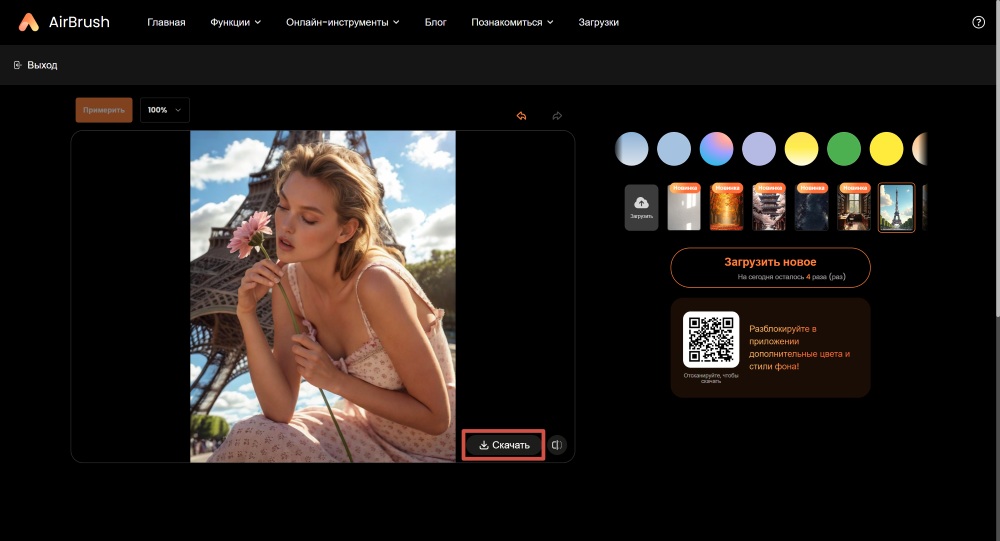
Task: Click the edited portrait photo on canvas
Action: pos(323,297)
